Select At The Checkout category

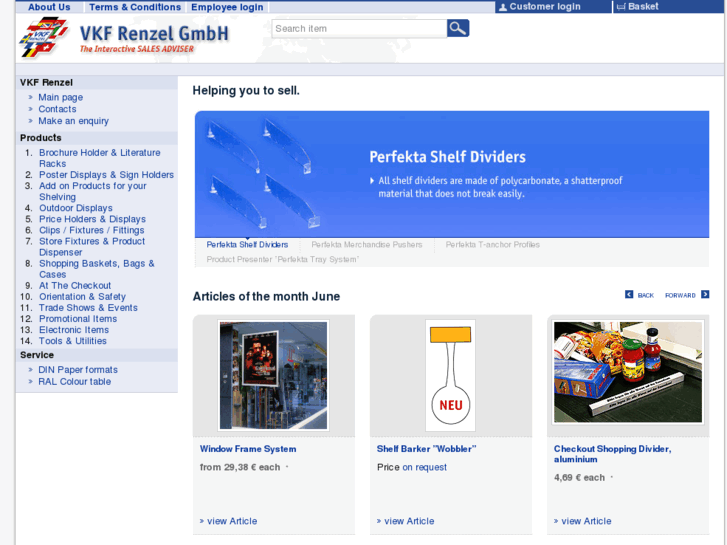pyautogui.click(x=75, y=286)
